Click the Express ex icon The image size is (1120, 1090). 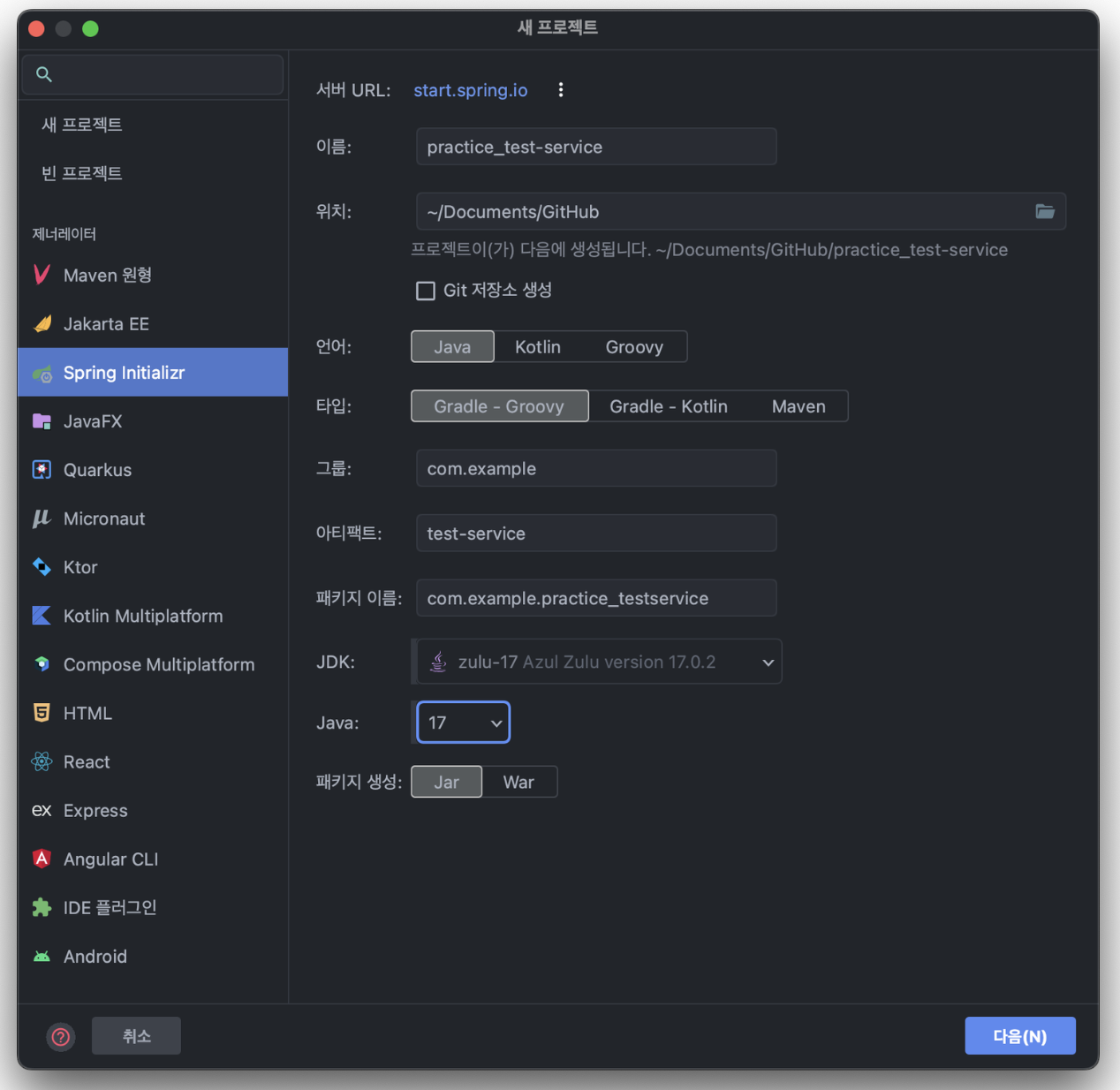pos(42,810)
